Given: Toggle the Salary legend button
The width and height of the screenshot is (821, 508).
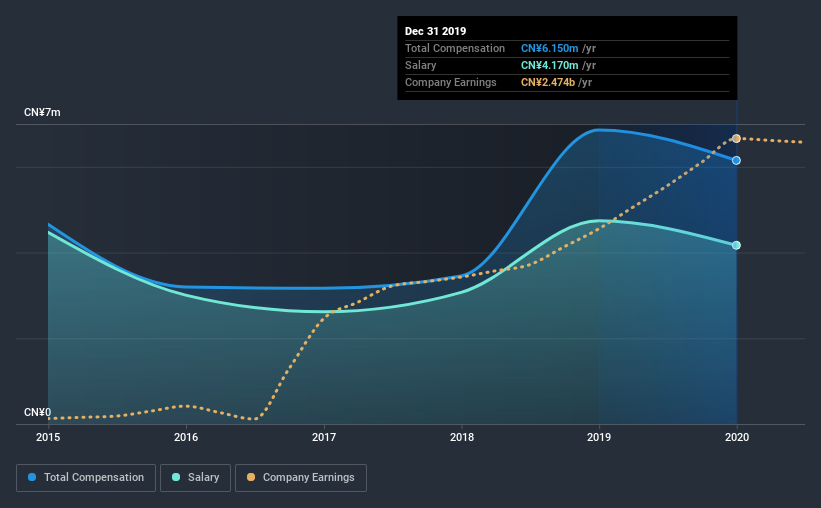Looking at the screenshot, I should point(195,478).
